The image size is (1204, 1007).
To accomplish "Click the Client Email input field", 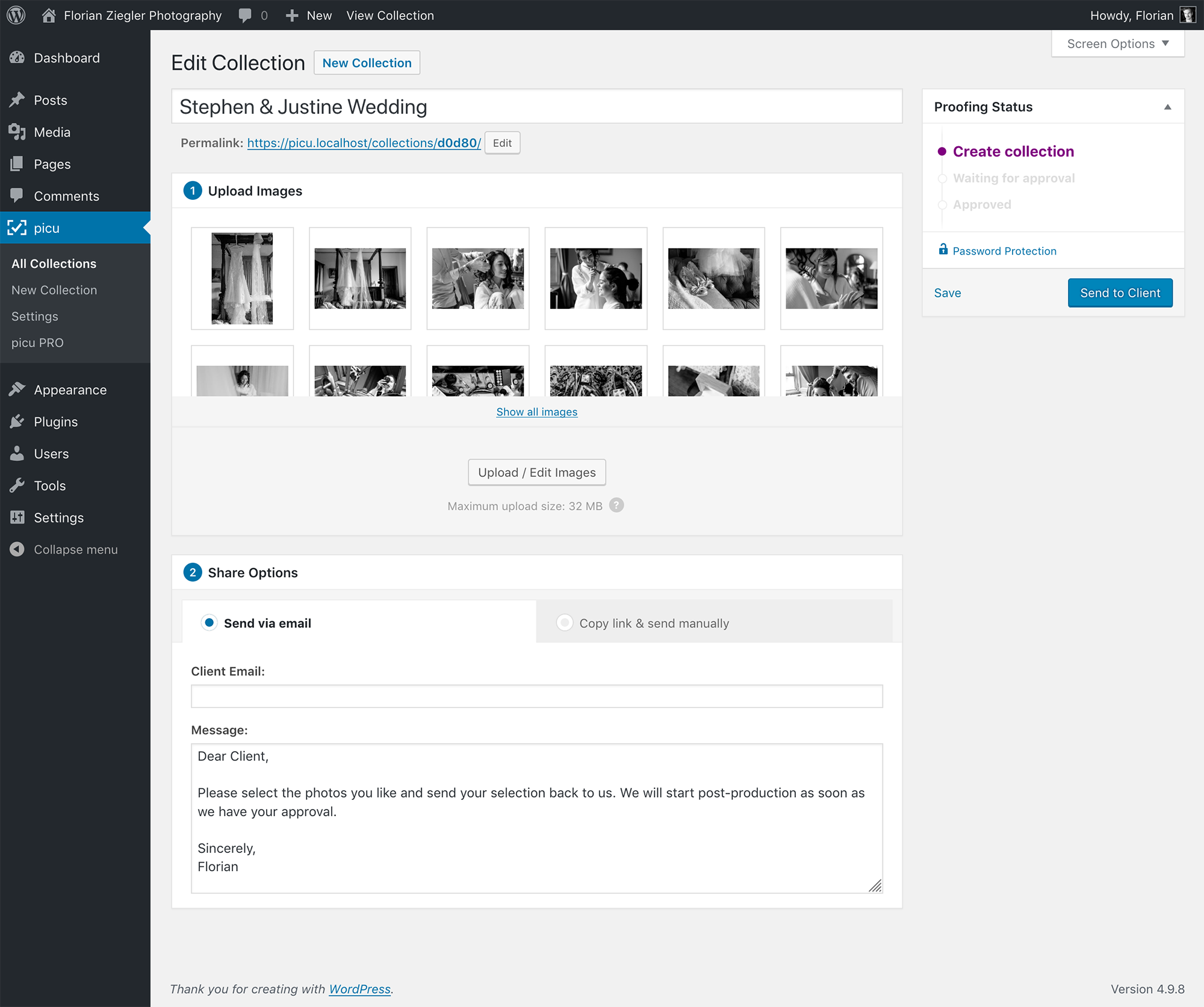I will click(536, 696).
